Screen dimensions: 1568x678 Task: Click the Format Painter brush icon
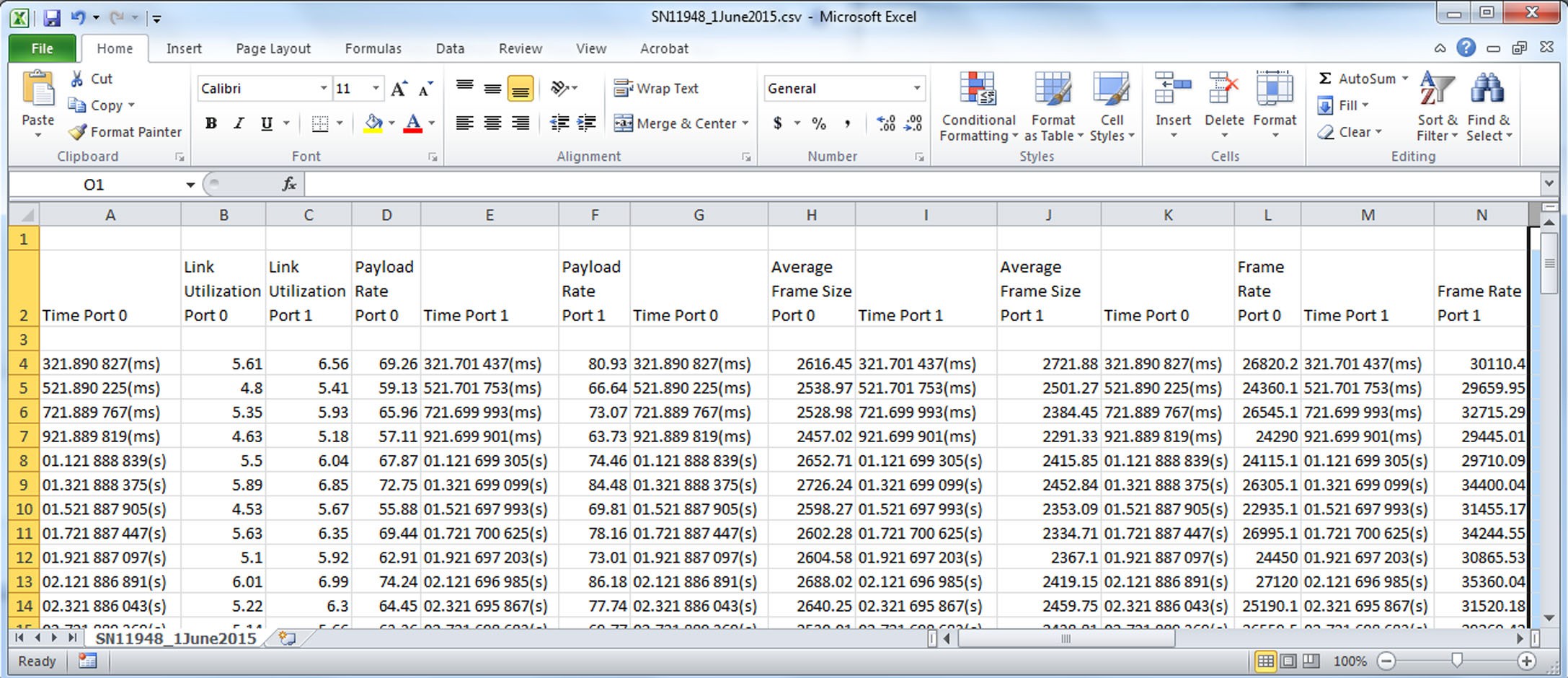click(77, 132)
